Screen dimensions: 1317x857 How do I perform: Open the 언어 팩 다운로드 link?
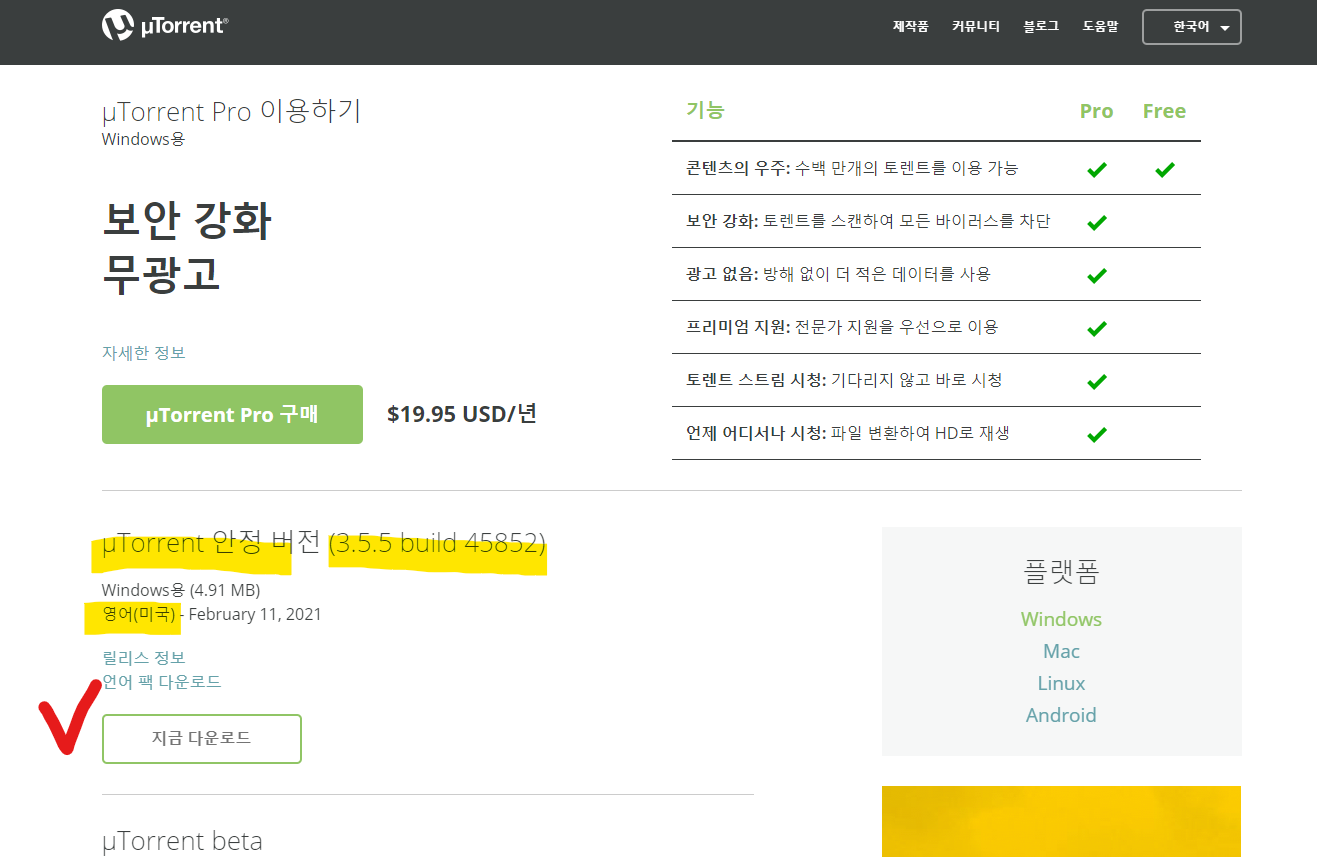coord(162,681)
